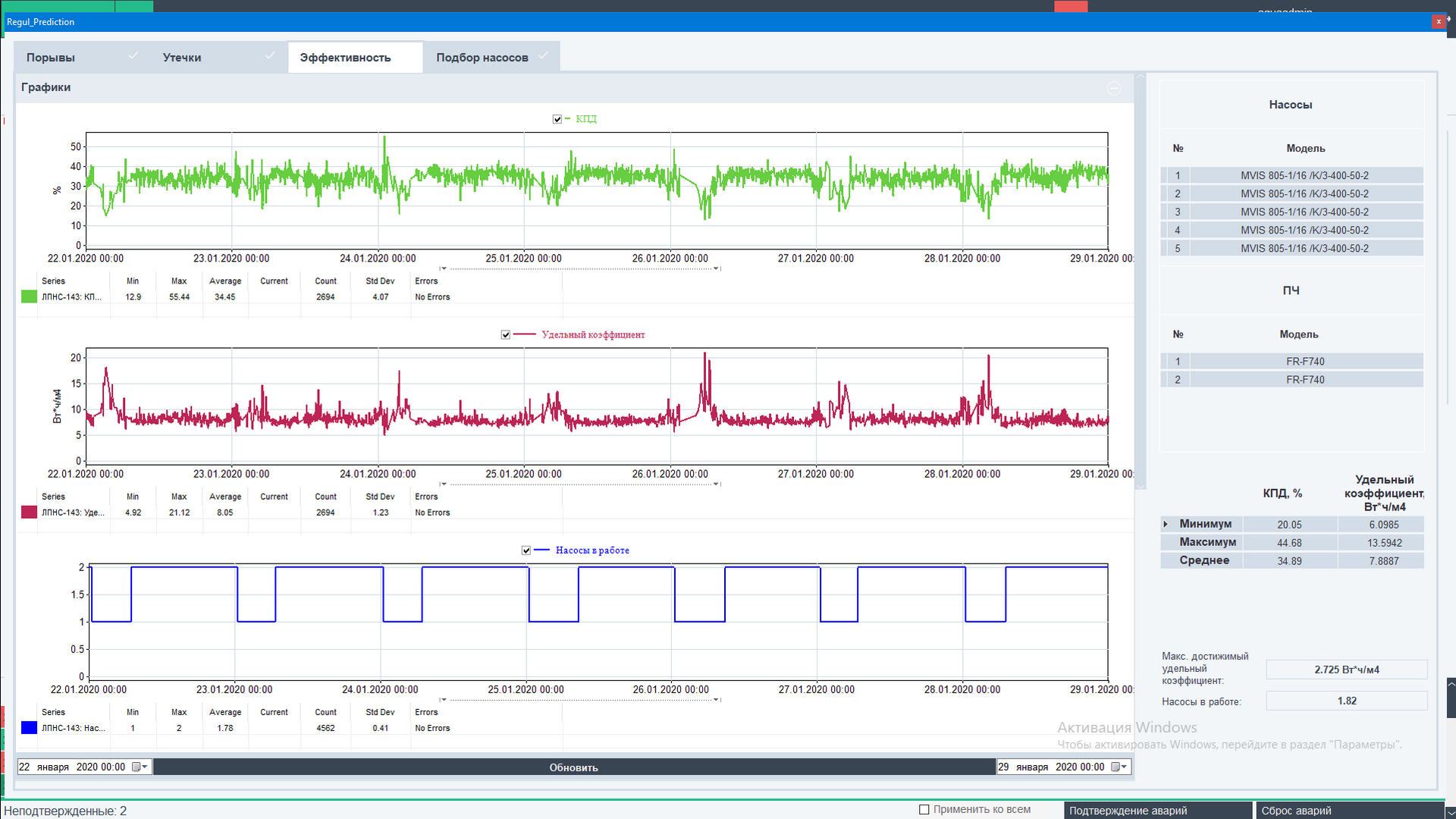Click the green КПД series color square
Image resolution: width=1456 pixels, height=819 pixels.
point(29,297)
